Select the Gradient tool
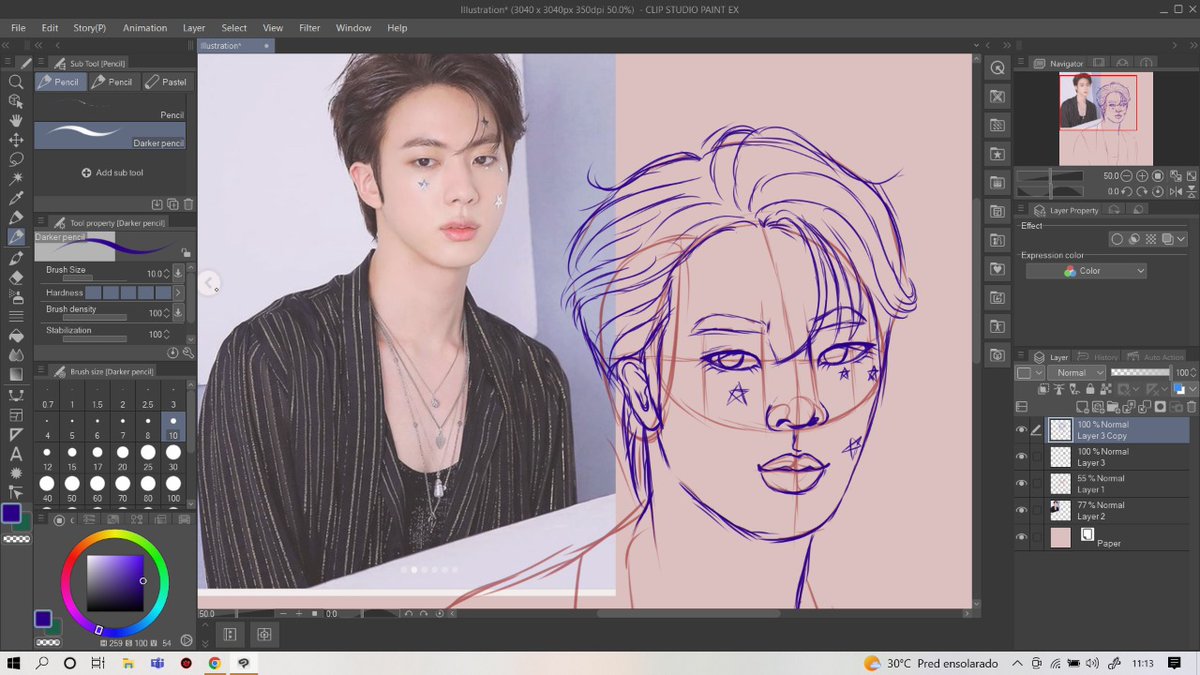Screen dimensions: 1200x675 click(16, 374)
